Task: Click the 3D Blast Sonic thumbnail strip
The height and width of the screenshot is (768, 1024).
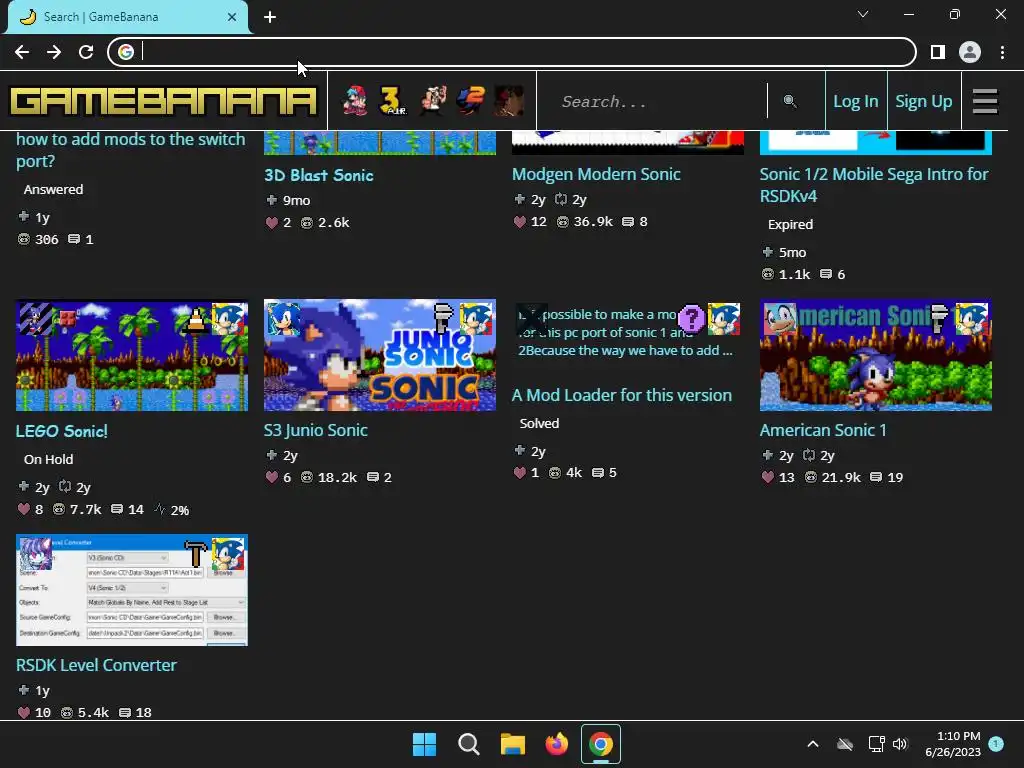Action: coord(379,142)
